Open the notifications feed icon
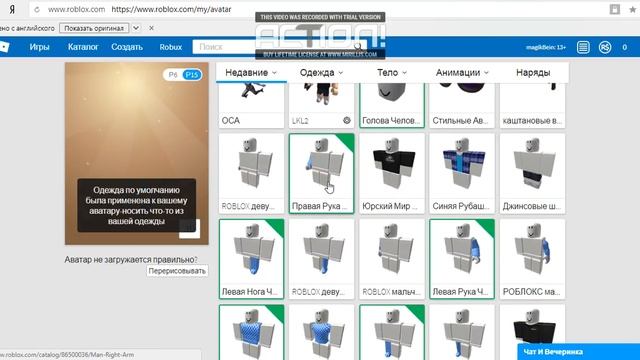Image resolution: width=640 pixels, height=360 pixels. click(583, 47)
